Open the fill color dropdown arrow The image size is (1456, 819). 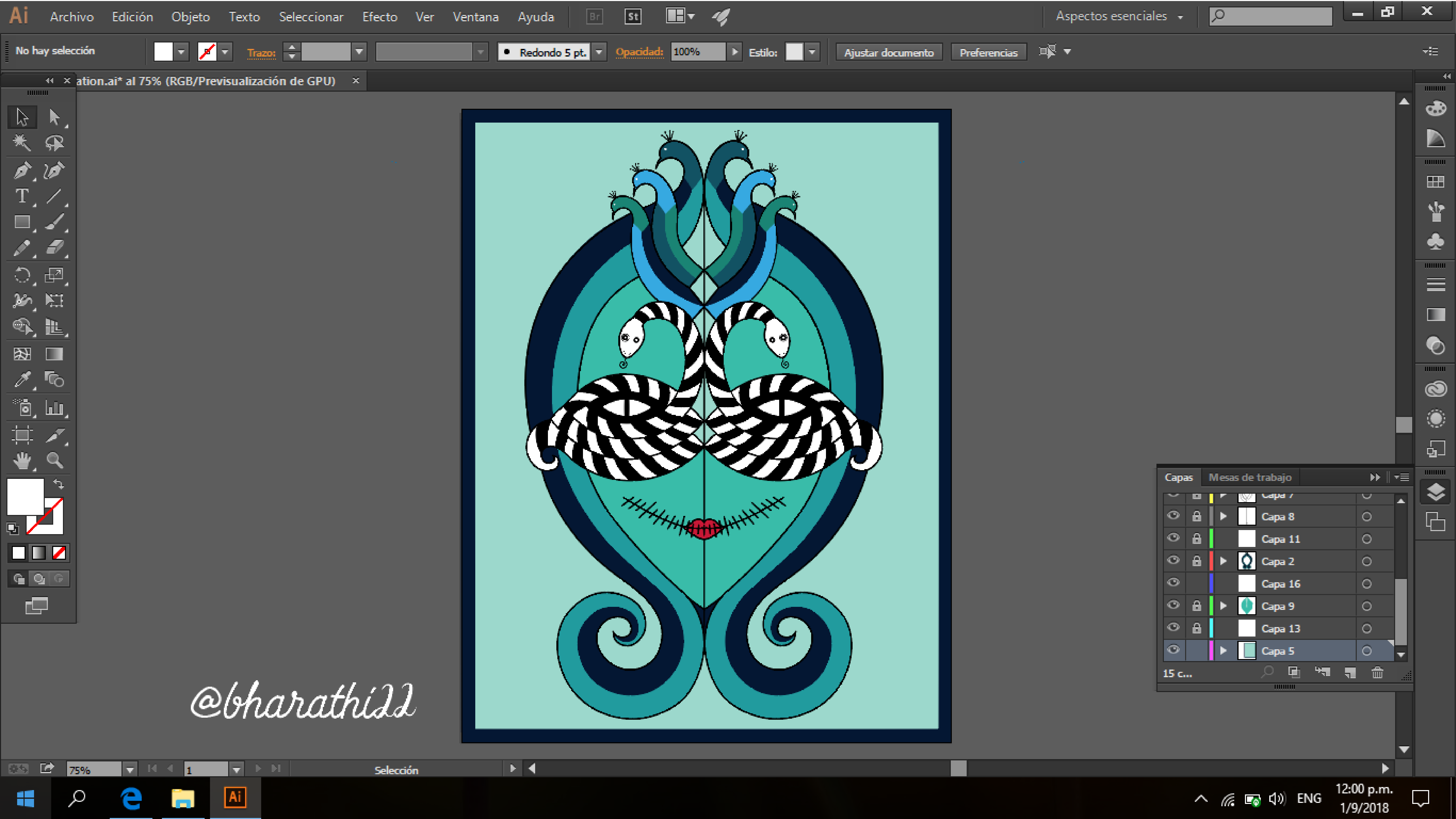pos(181,52)
